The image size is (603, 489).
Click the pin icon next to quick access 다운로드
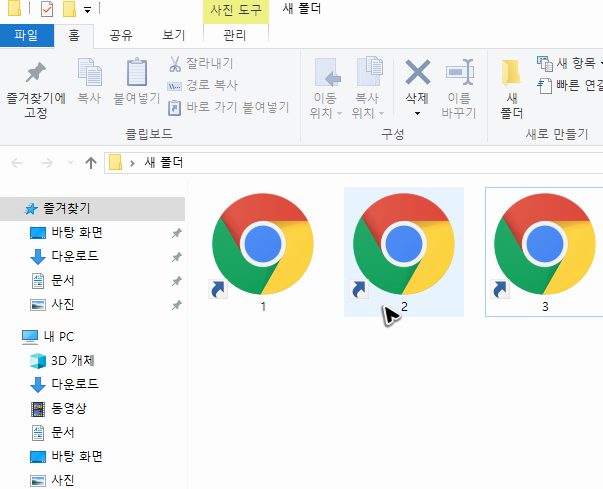coord(177,257)
